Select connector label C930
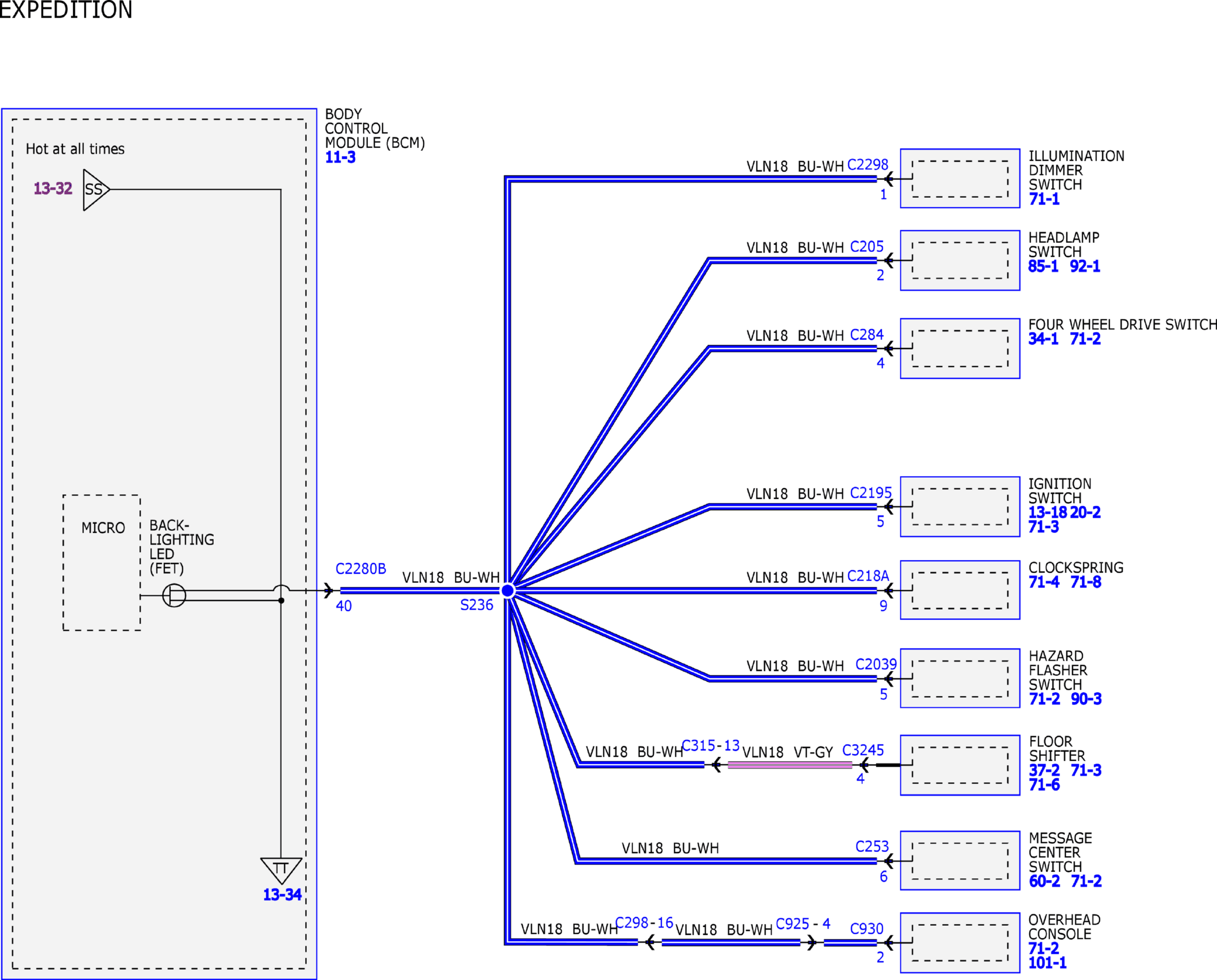1217x980 pixels. tap(867, 929)
